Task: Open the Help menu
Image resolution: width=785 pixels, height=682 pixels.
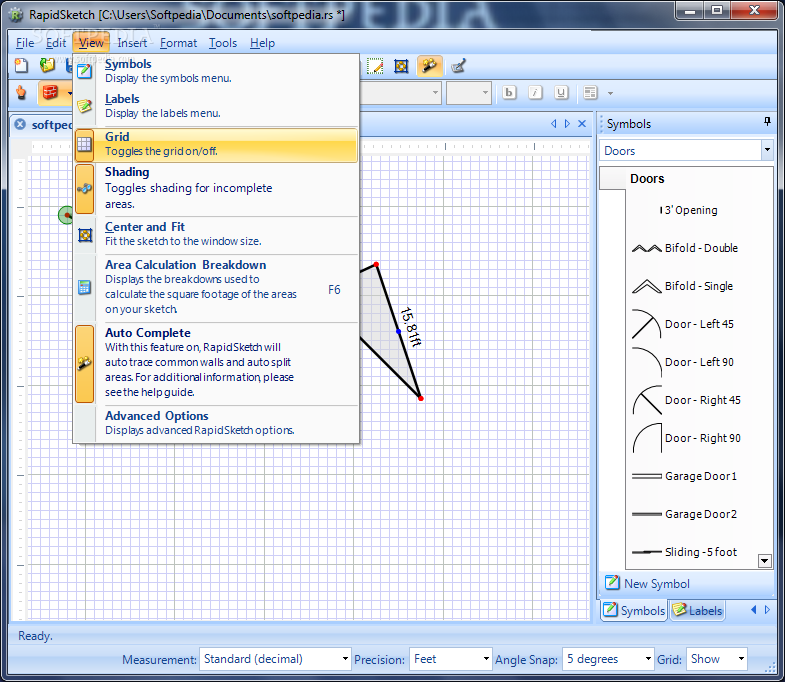Action: [x=262, y=43]
